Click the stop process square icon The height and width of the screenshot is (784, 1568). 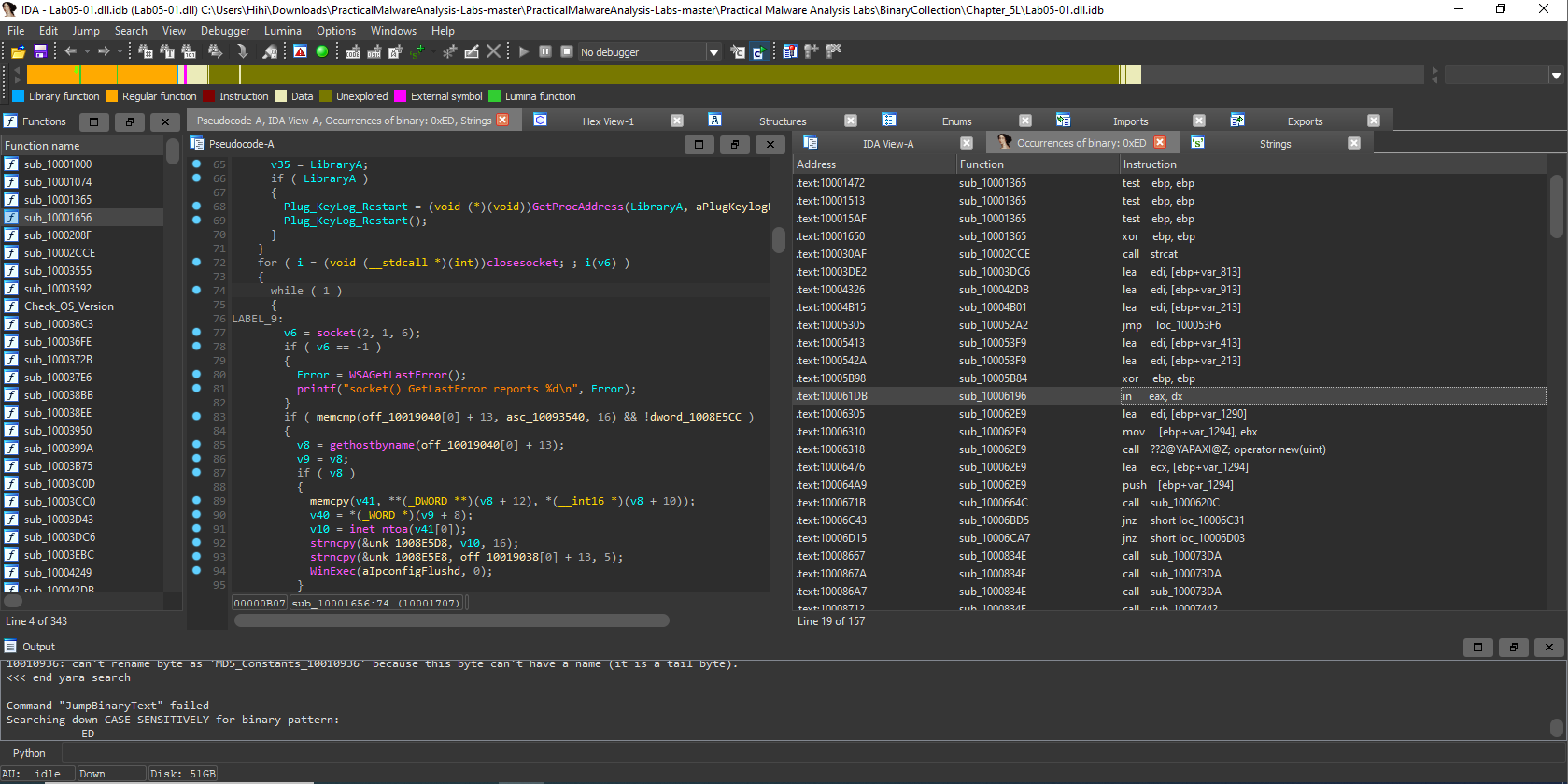pos(567,52)
